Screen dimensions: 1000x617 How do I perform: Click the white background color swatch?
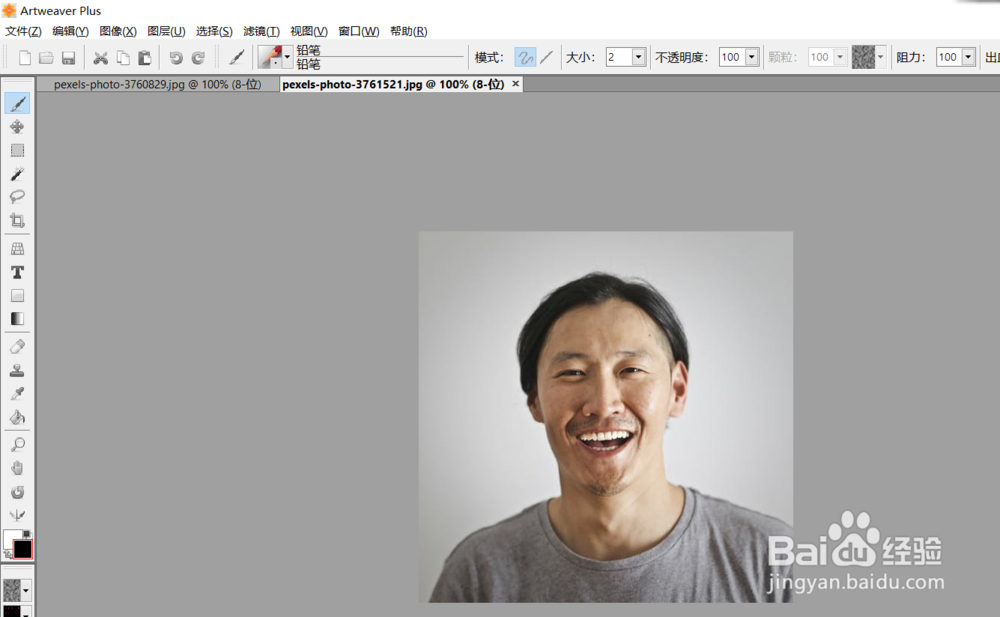(11, 538)
